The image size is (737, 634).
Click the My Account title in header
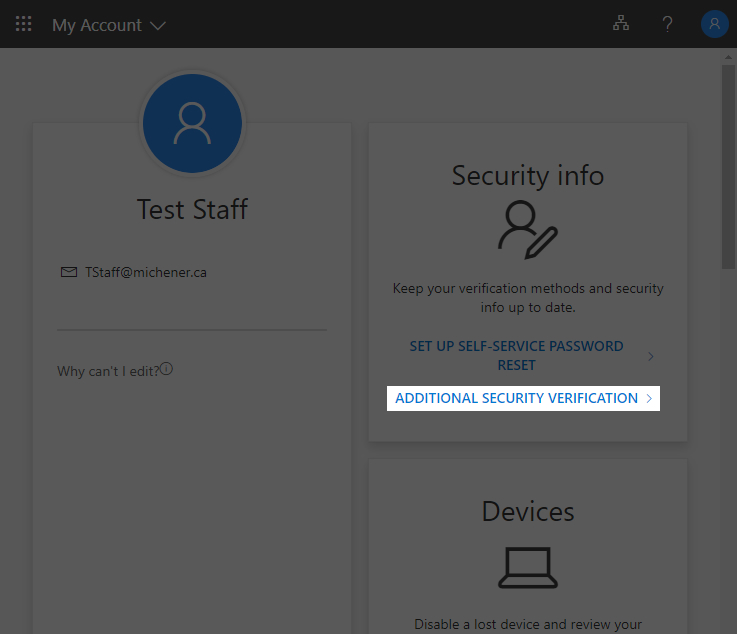pos(97,25)
